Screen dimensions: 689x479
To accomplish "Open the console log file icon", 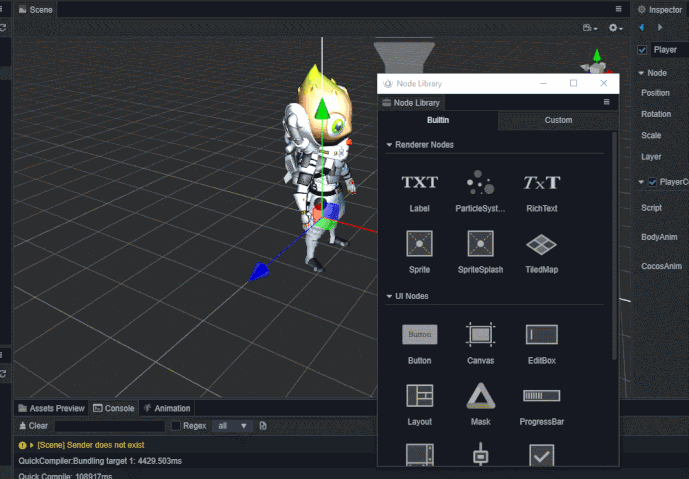I will tap(263, 425).
